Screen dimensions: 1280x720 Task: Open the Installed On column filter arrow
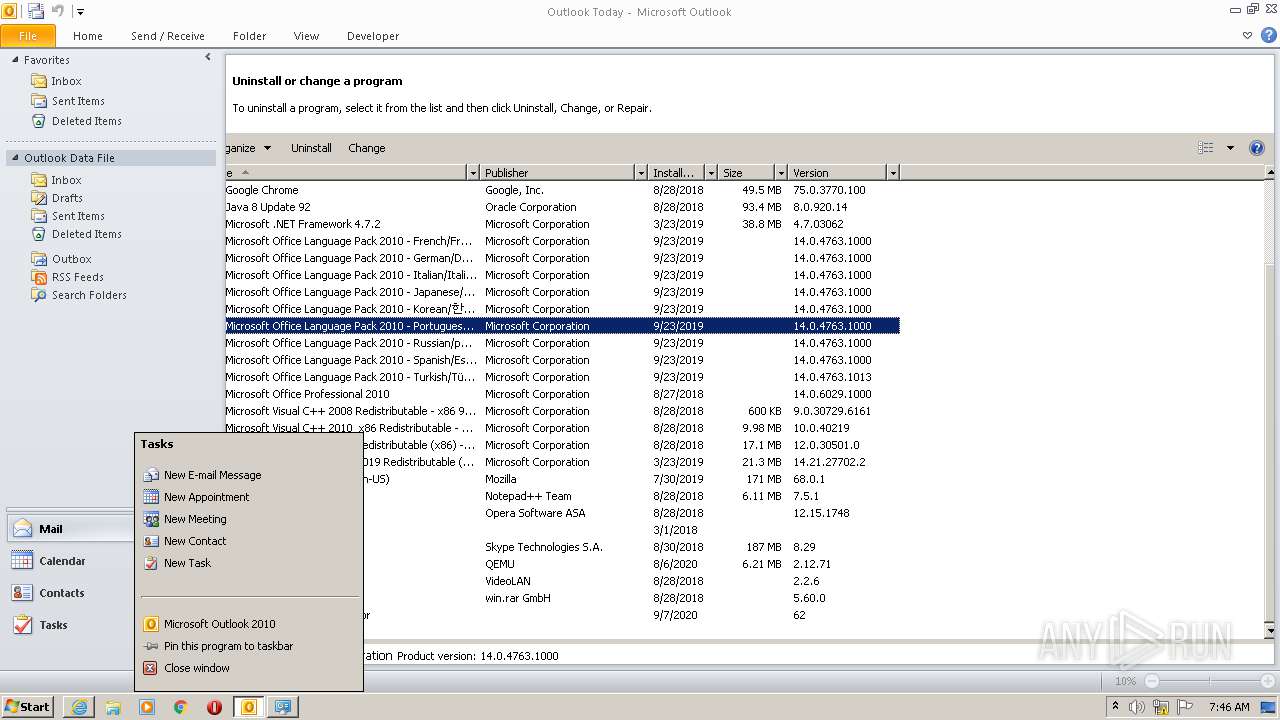click(711, 173)
